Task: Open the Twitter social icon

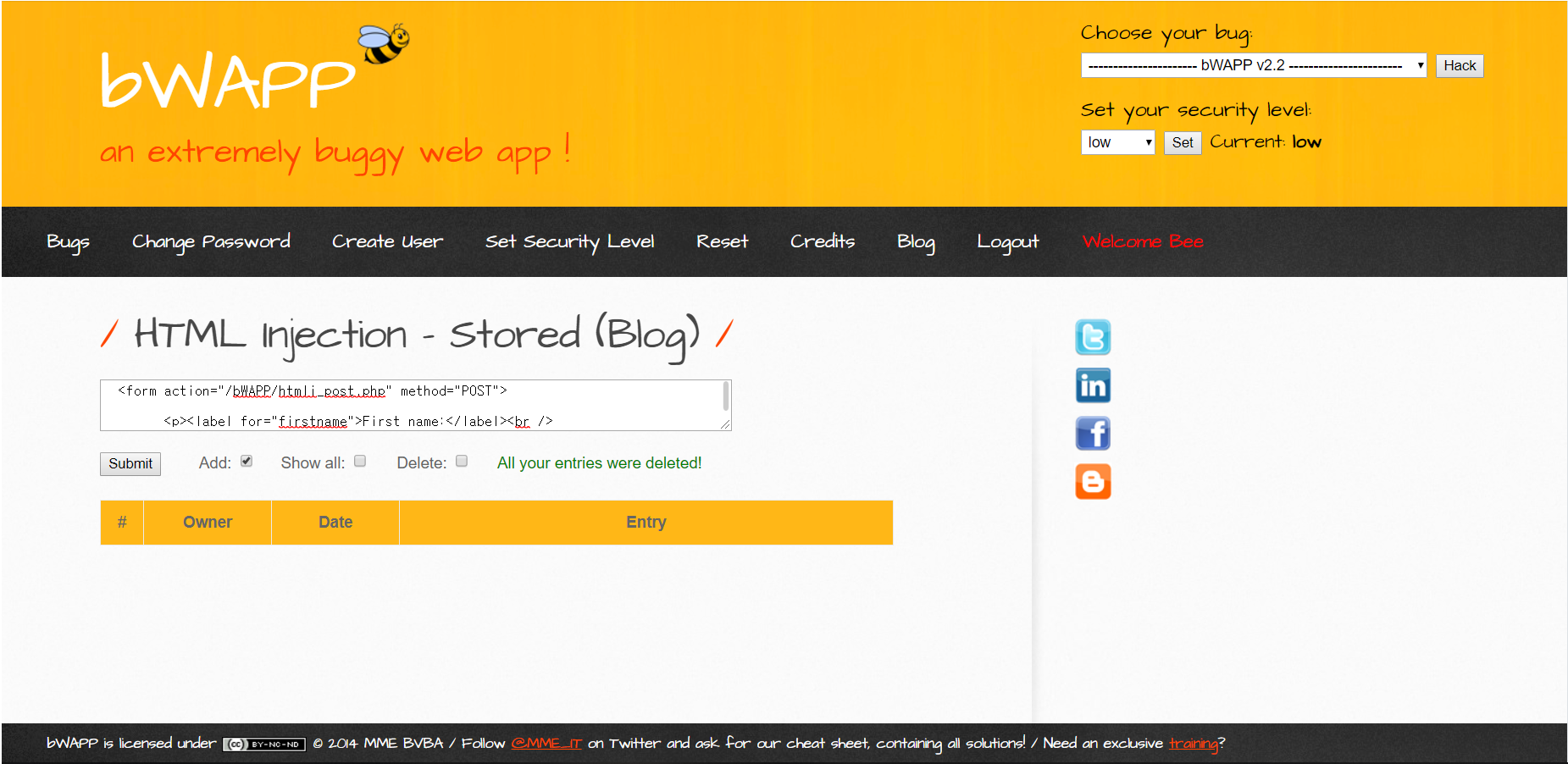Action: 1093,337
